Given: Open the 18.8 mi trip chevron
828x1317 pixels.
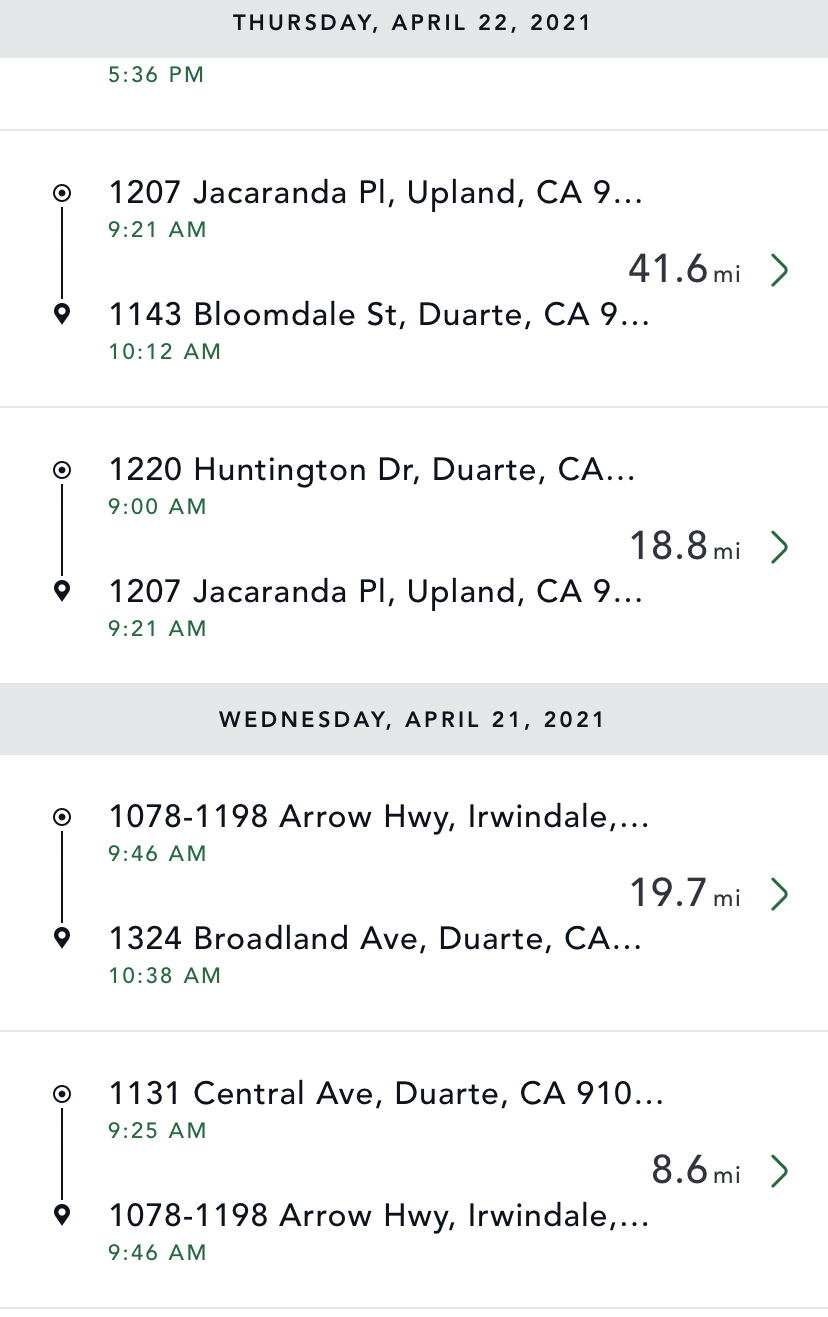Looking at the screenshot, I should 780,547.
